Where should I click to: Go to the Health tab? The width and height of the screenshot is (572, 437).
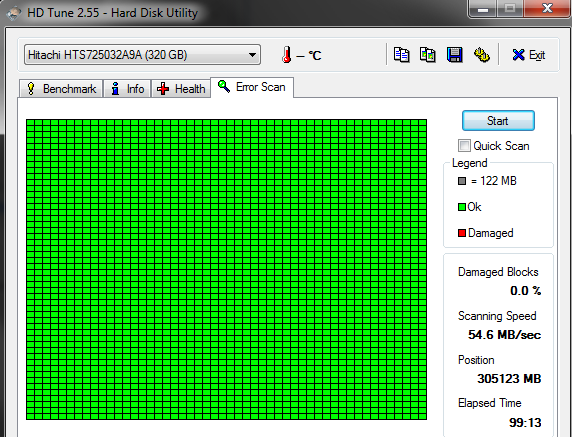pyautogui.click(x=181, y=89)
